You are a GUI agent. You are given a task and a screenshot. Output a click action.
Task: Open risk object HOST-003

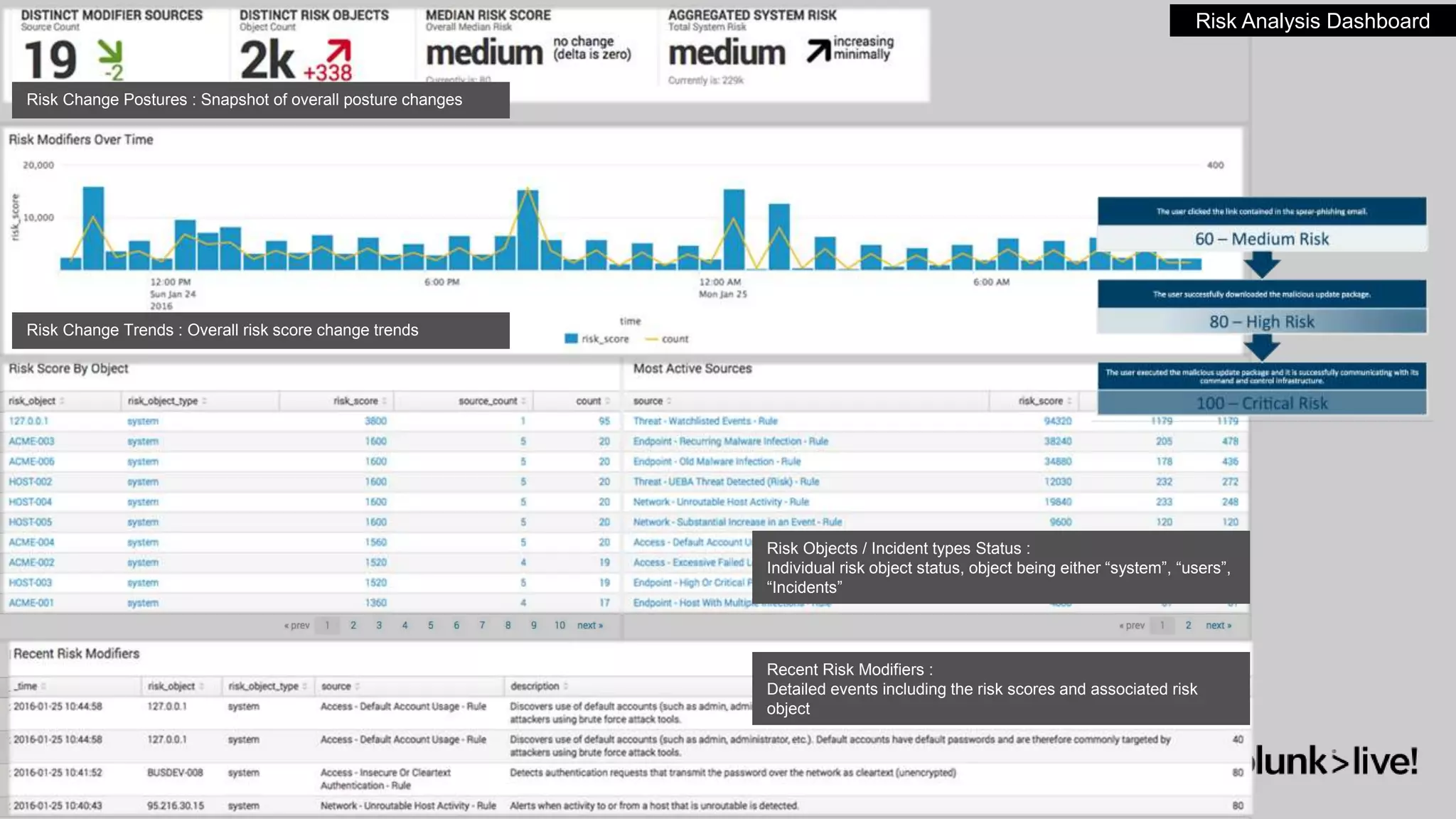[x=31, y=582]
